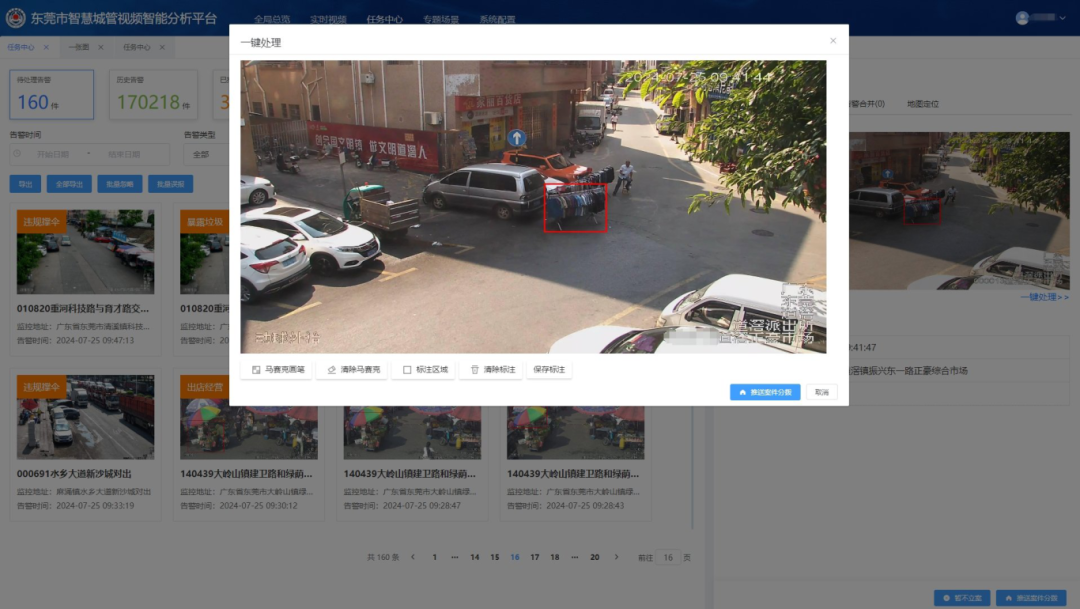Viewport: 1080px width, 609px height.
Task: Click the 开始日期 start date field
Action: (x=54, y=154)
